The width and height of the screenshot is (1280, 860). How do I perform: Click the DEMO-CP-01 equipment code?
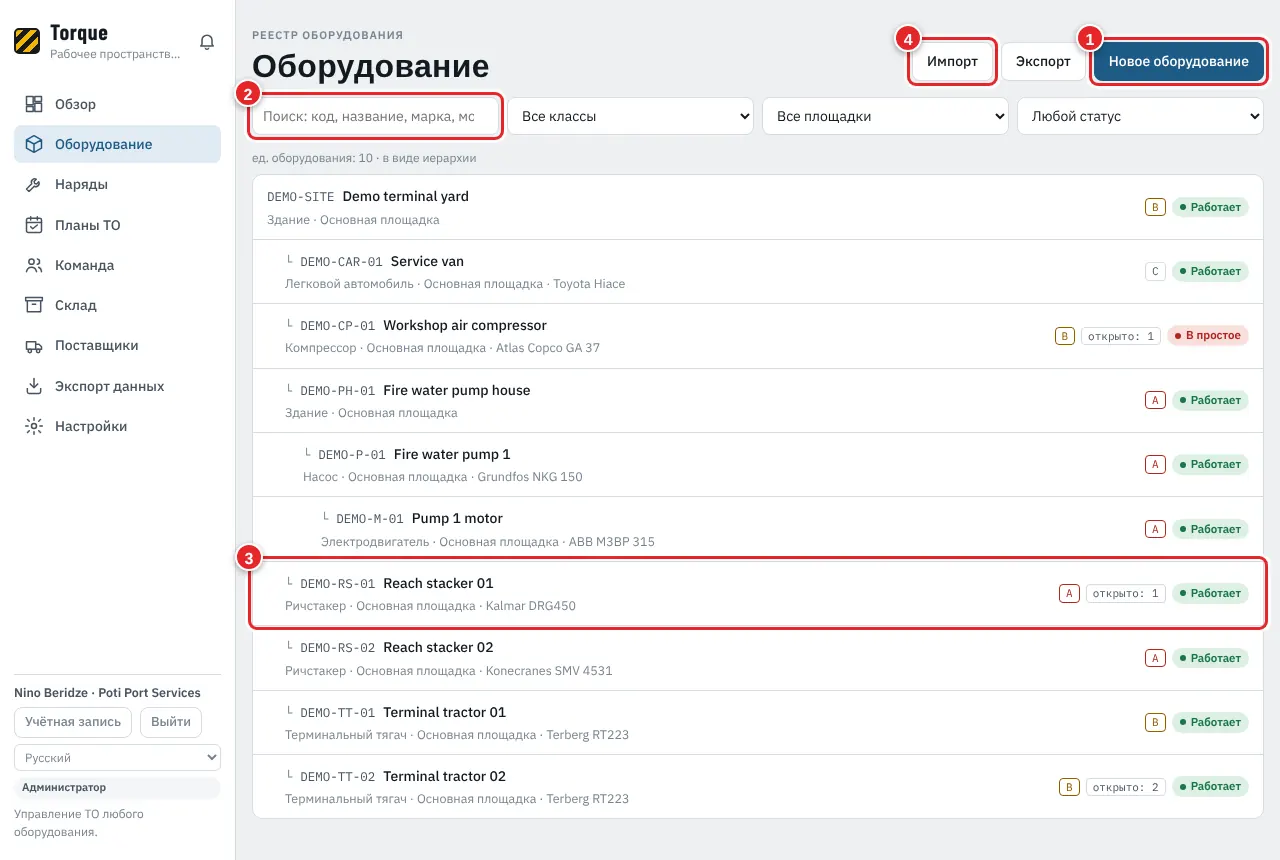coord(338,326)
